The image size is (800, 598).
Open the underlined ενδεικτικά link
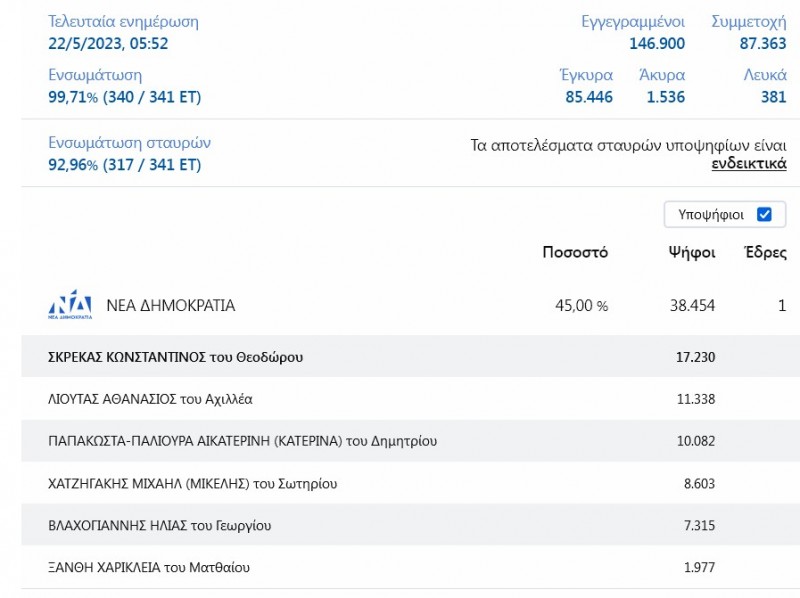748,164
